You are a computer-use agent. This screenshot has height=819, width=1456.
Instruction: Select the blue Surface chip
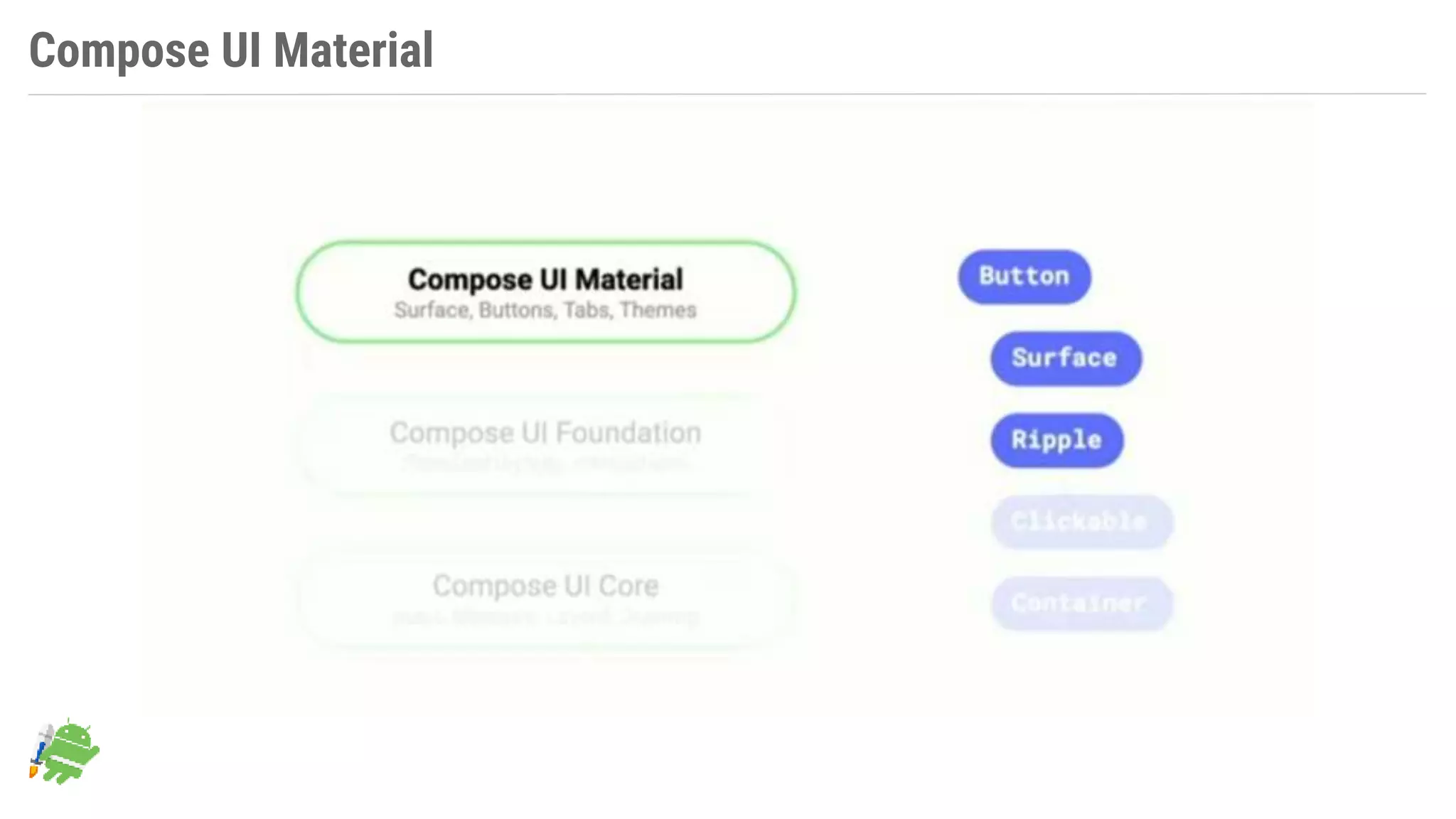pos(1065,358)
